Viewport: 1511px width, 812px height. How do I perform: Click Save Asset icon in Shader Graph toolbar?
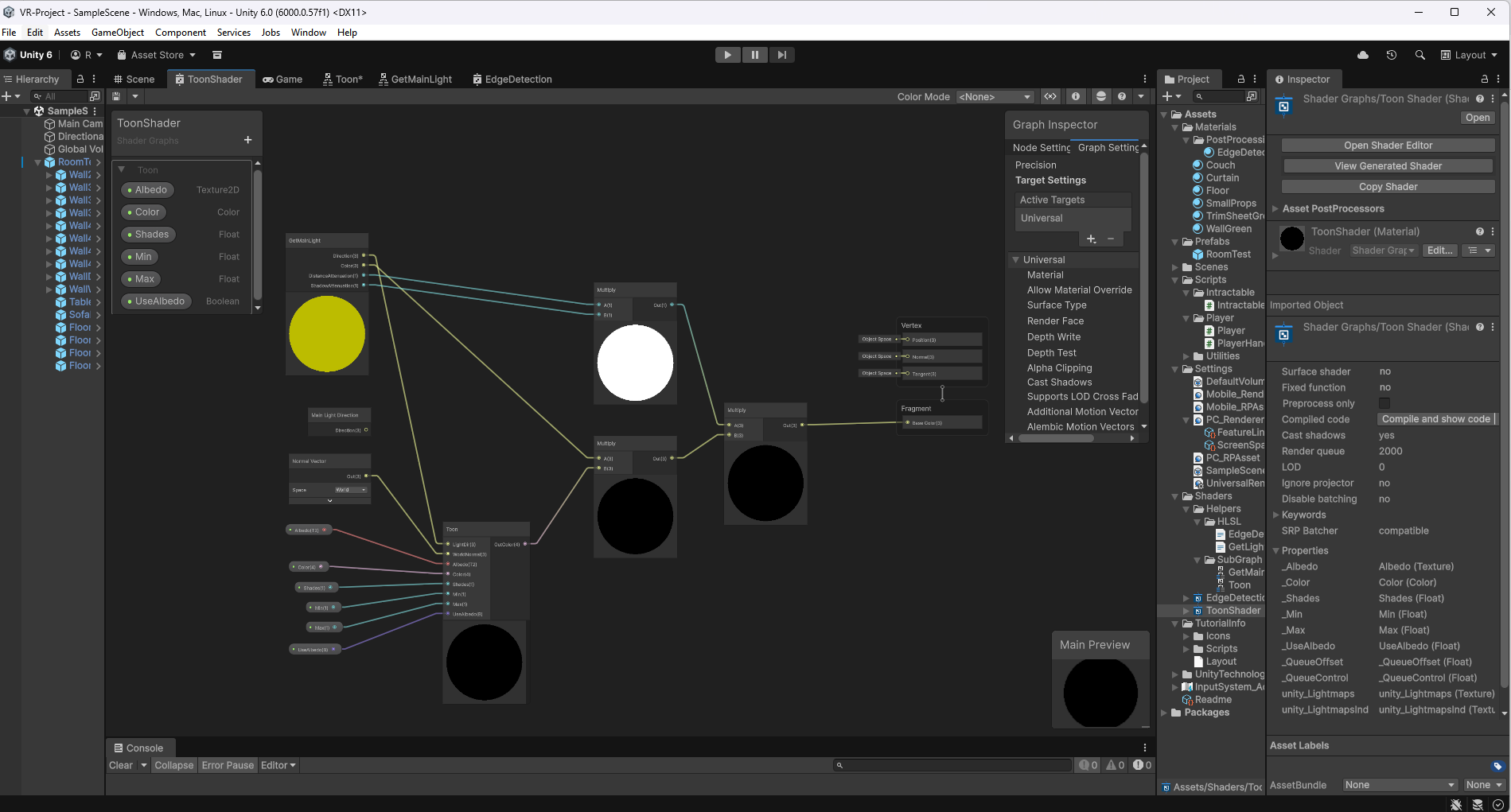[x=116, y=96]
